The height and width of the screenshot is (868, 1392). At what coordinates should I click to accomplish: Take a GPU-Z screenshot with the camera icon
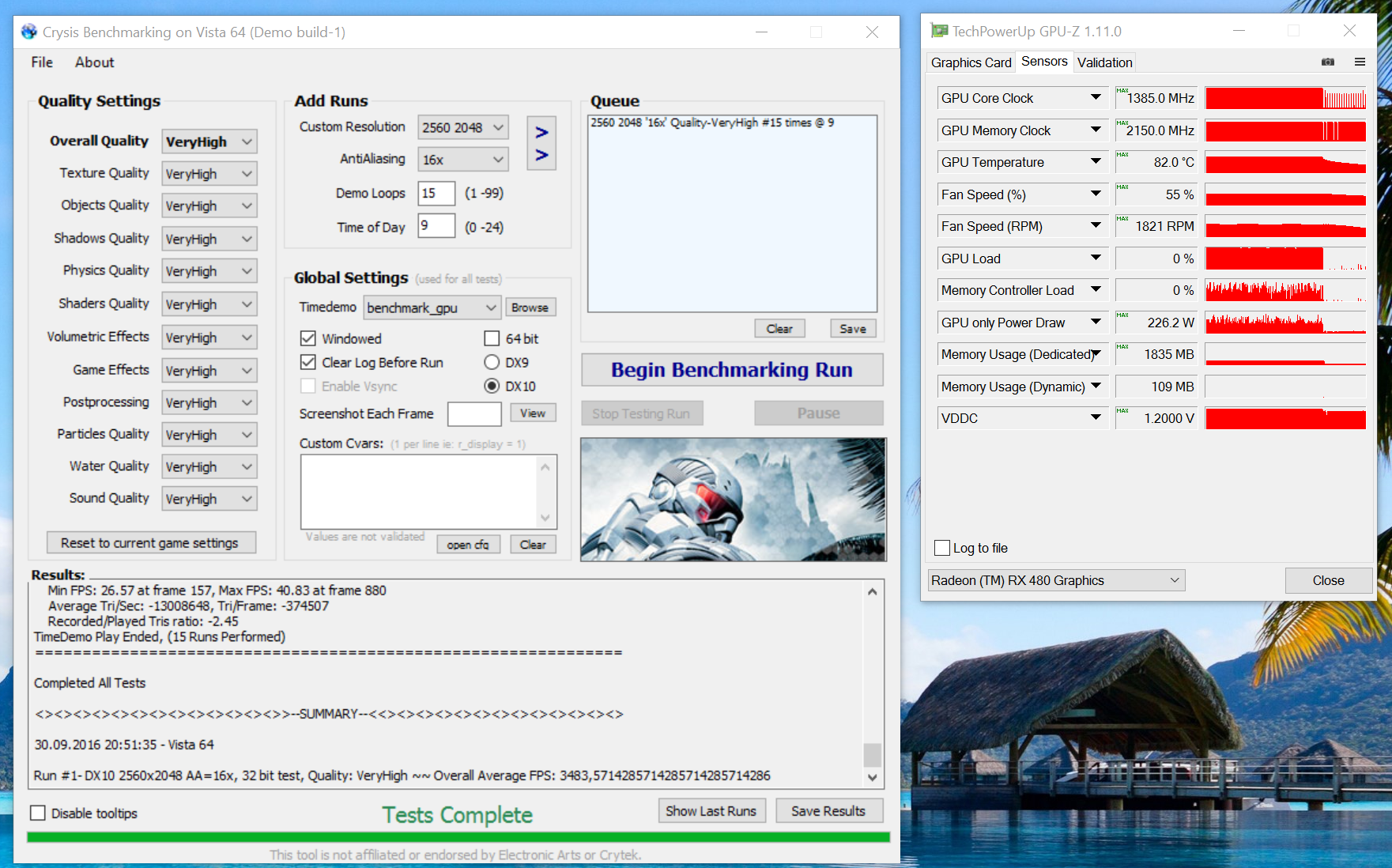(1328, 62)
